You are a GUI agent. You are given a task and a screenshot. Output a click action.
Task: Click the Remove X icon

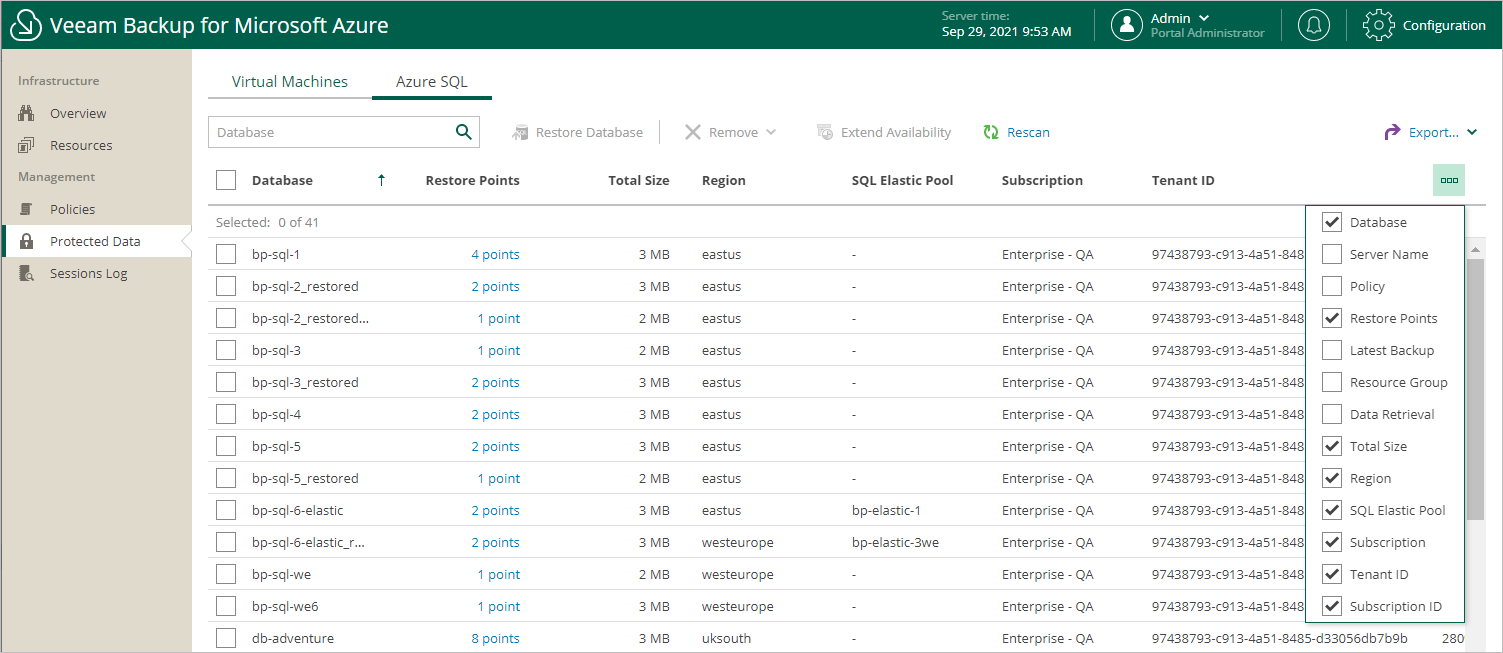pos(692,132)
